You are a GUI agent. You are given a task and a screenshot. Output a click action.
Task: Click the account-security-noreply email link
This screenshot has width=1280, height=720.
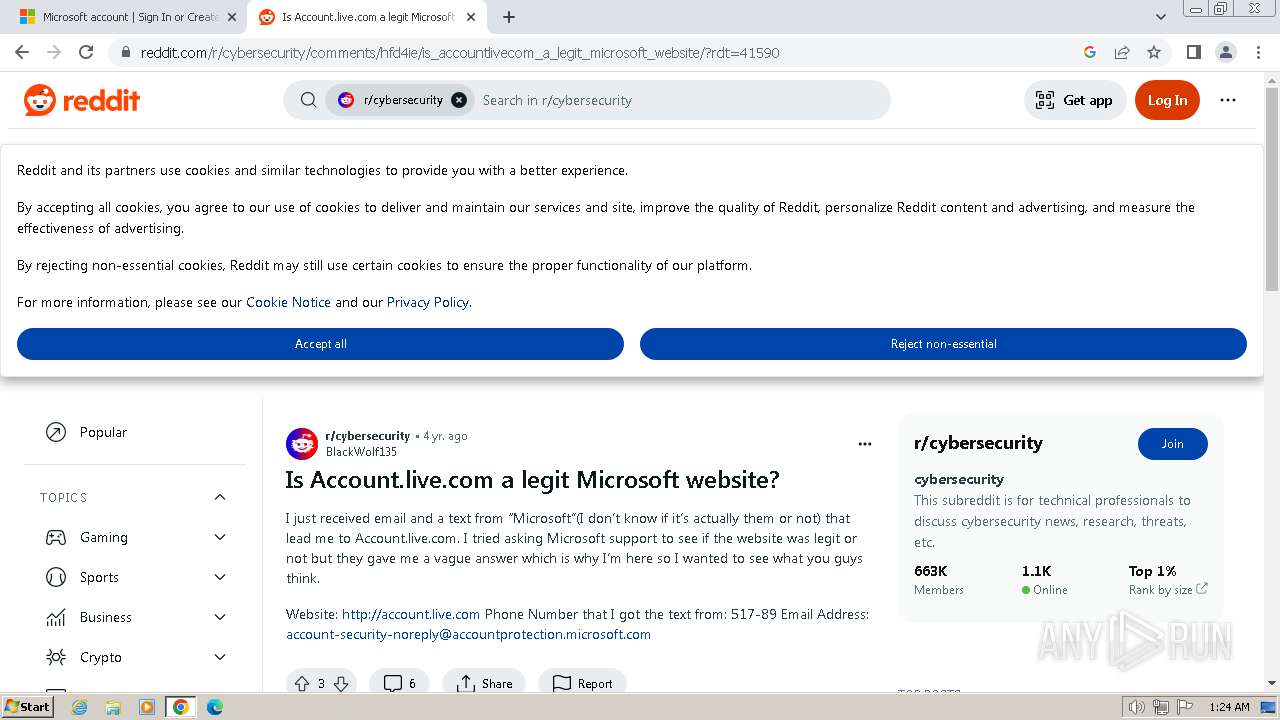click(x=468, y=634)
